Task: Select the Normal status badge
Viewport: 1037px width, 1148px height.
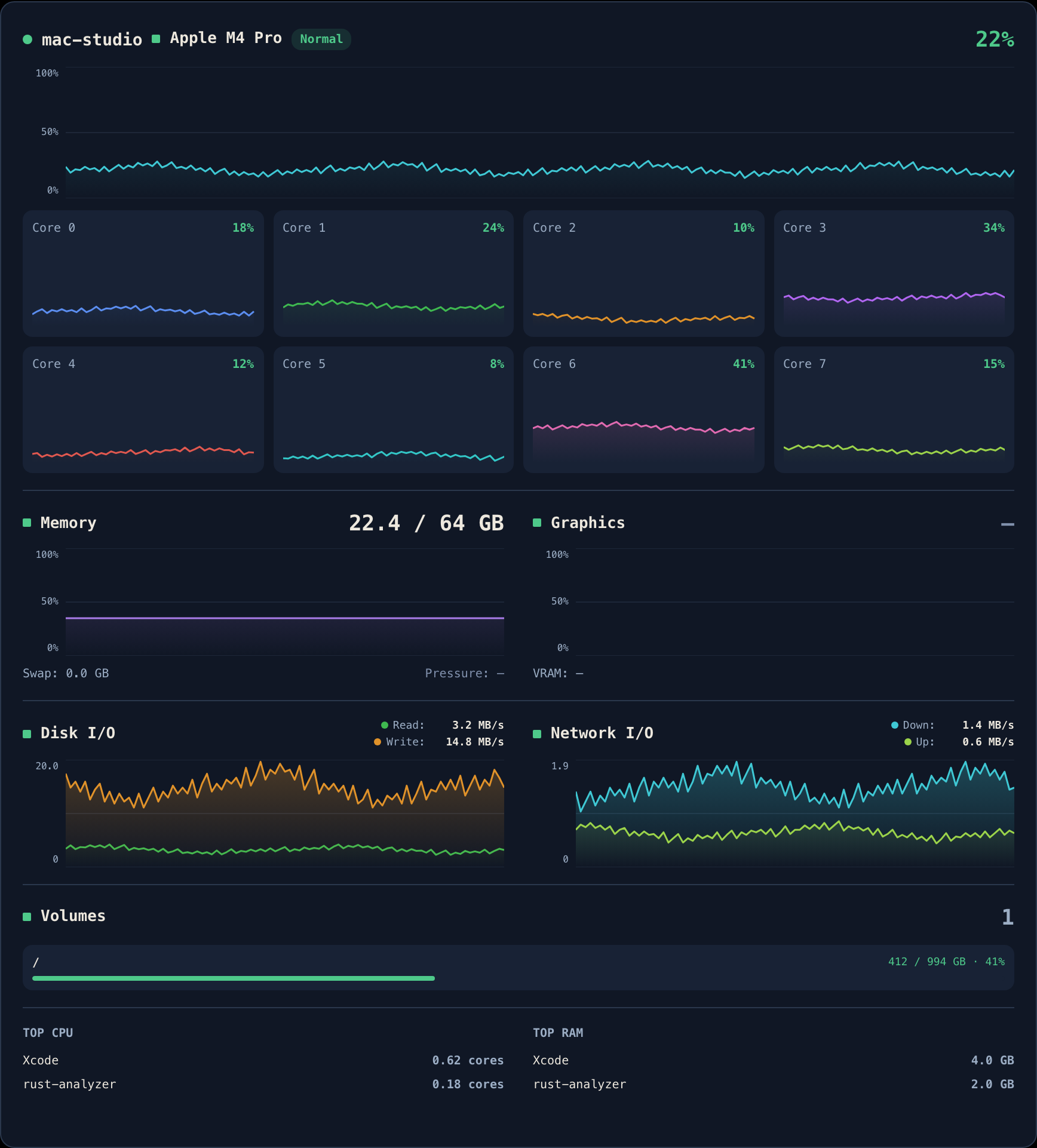Action: click(x=321, y=39)
